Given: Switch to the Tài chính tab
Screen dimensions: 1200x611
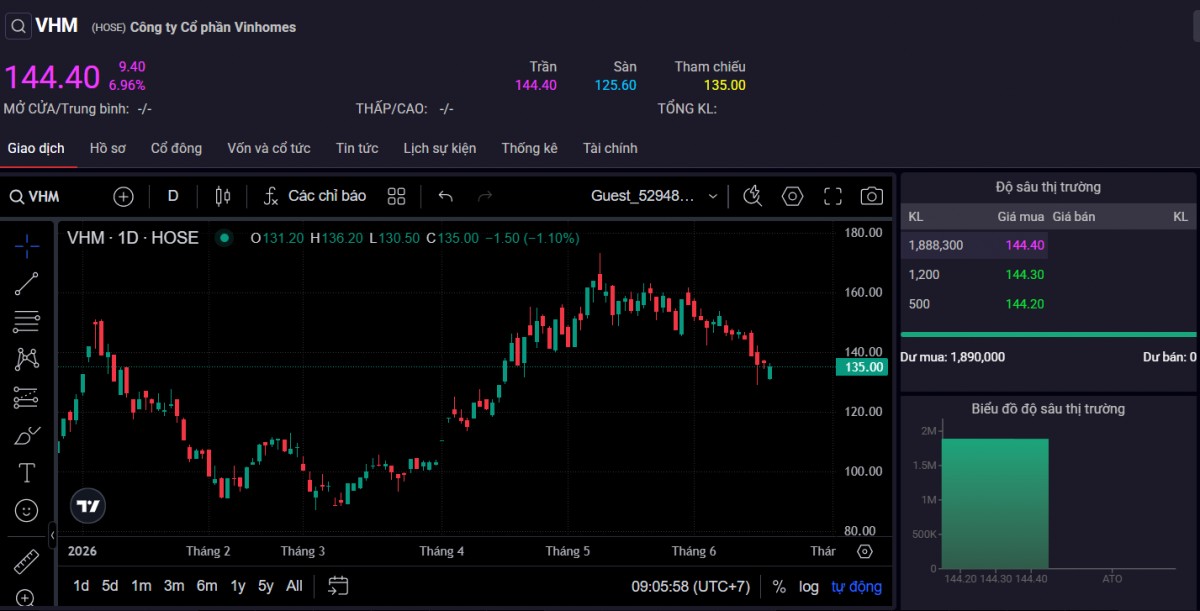Looking at the screenshot, I should pyautogui.click(x=610, y=148).
